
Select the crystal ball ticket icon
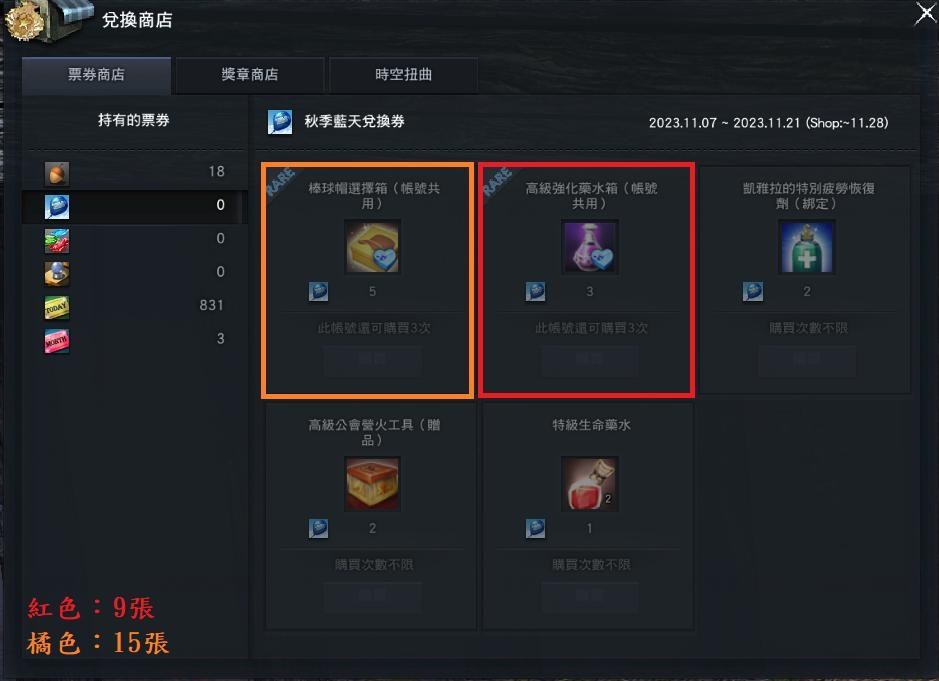pyautogui.click(x=57, y=274)
